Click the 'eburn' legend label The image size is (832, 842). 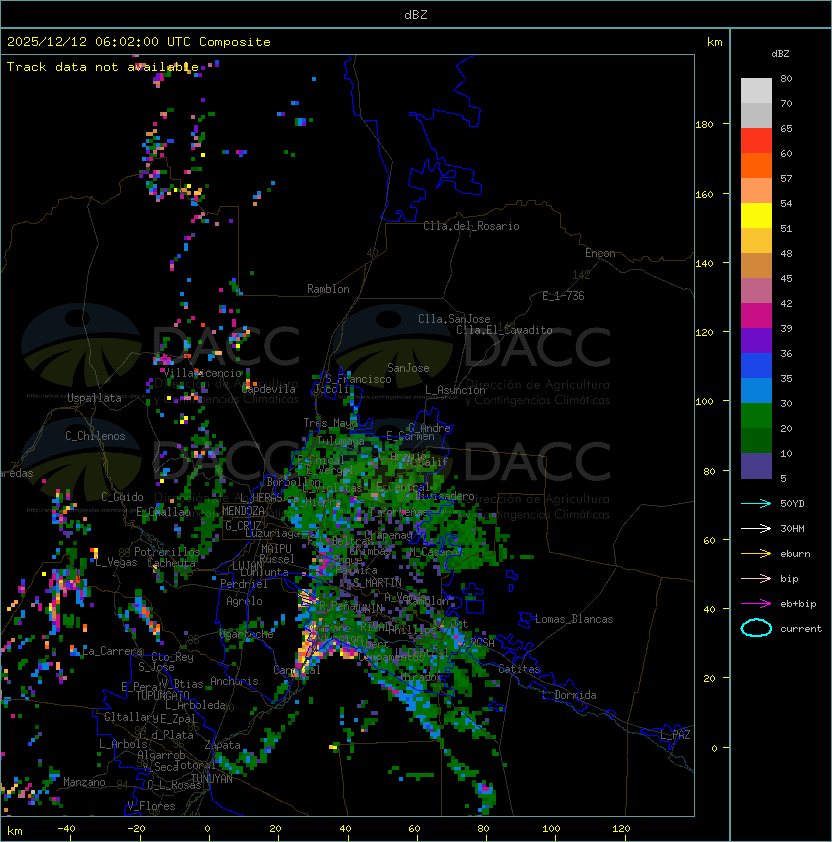point(795,554)
